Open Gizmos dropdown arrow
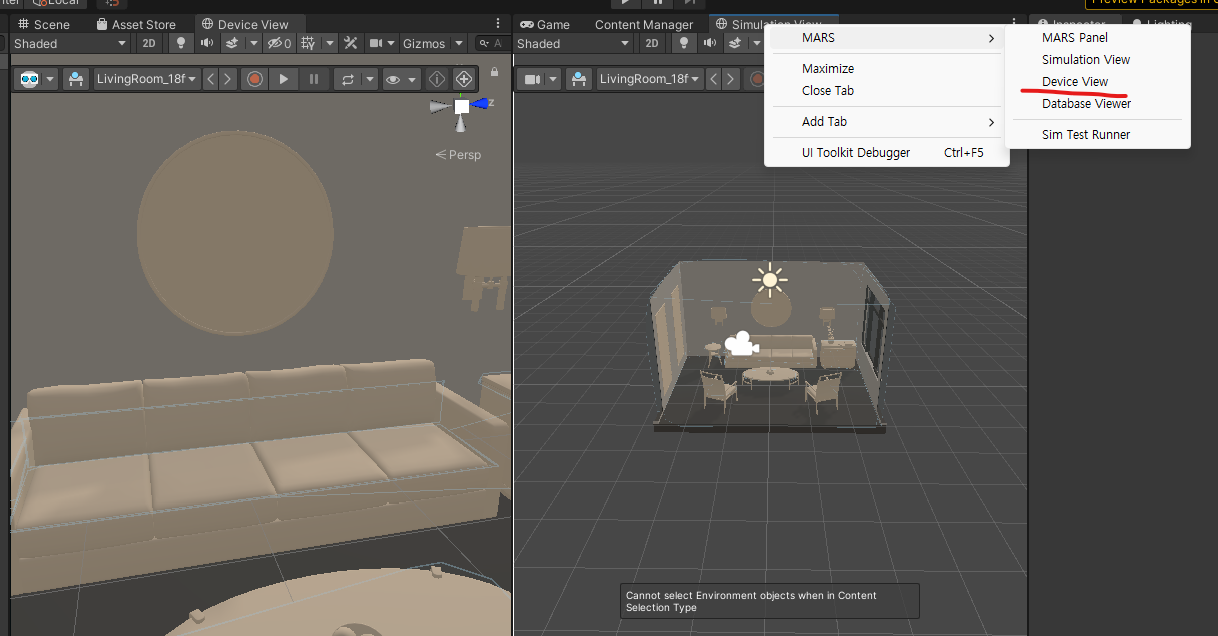The width and height of the screenshot is (1218, 636). 459,43
